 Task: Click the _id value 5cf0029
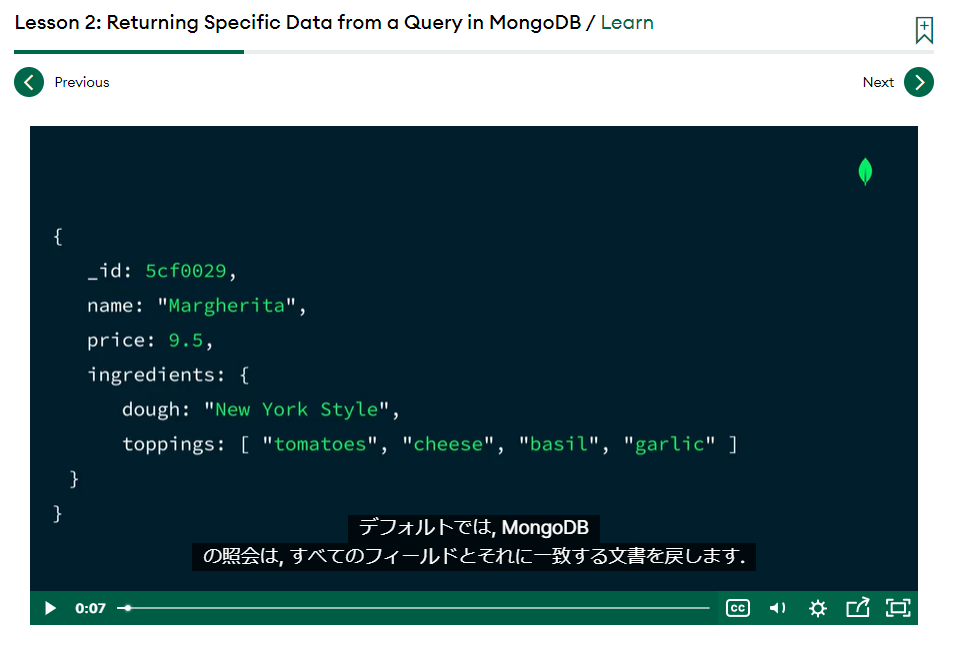185,271
